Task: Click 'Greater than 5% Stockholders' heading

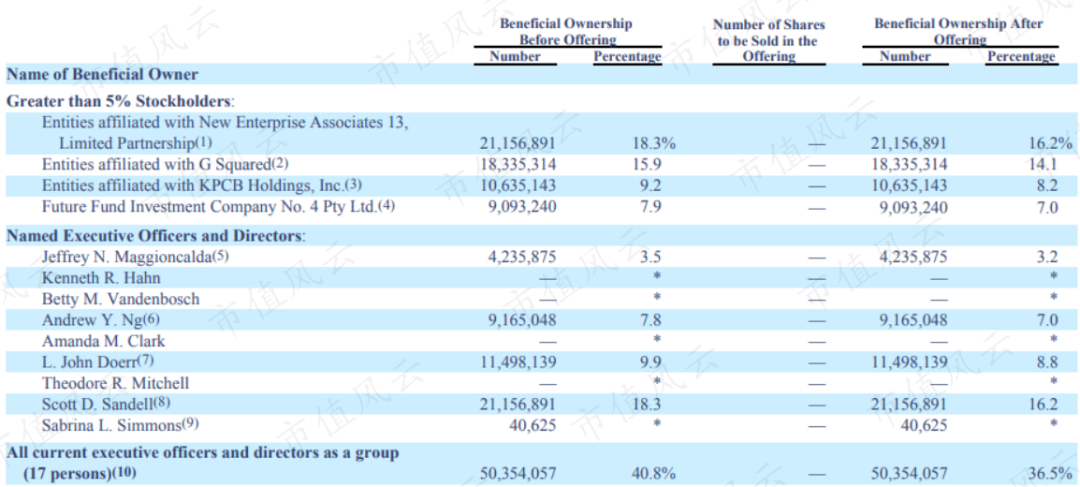Action: click(121, 101)
